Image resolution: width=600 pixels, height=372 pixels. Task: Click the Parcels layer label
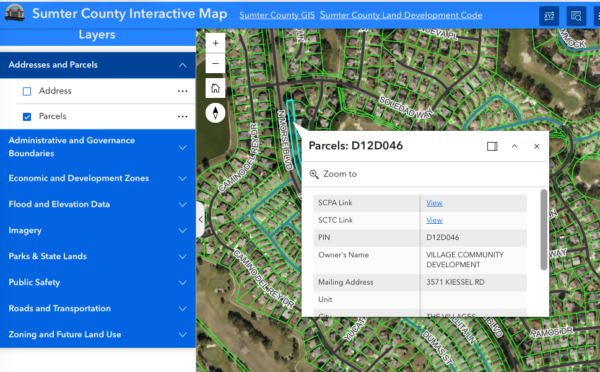coord(52,116)
